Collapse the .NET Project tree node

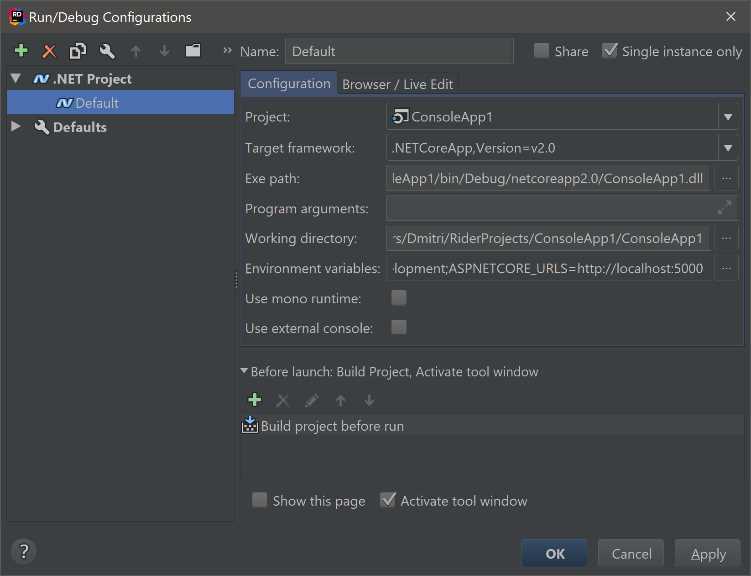[x=16, y=78]
